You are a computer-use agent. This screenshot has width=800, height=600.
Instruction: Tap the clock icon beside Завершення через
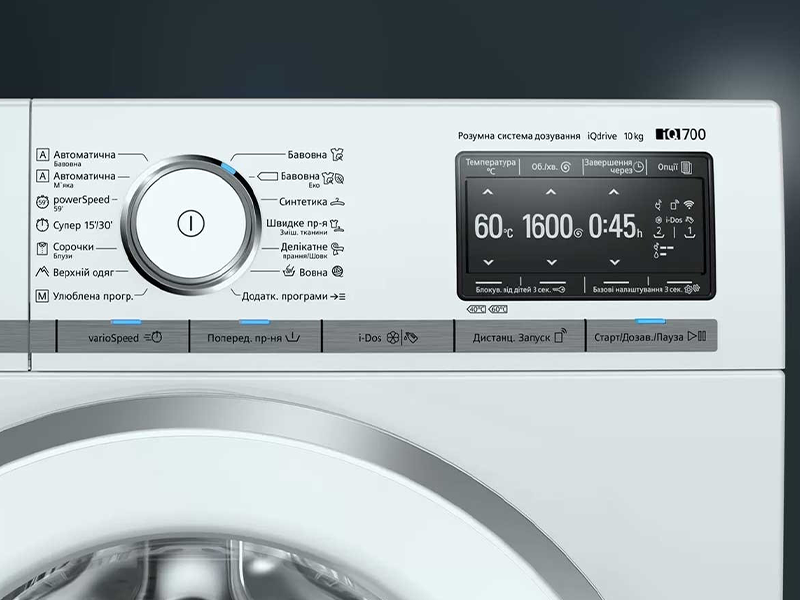[x=639, y=166]
